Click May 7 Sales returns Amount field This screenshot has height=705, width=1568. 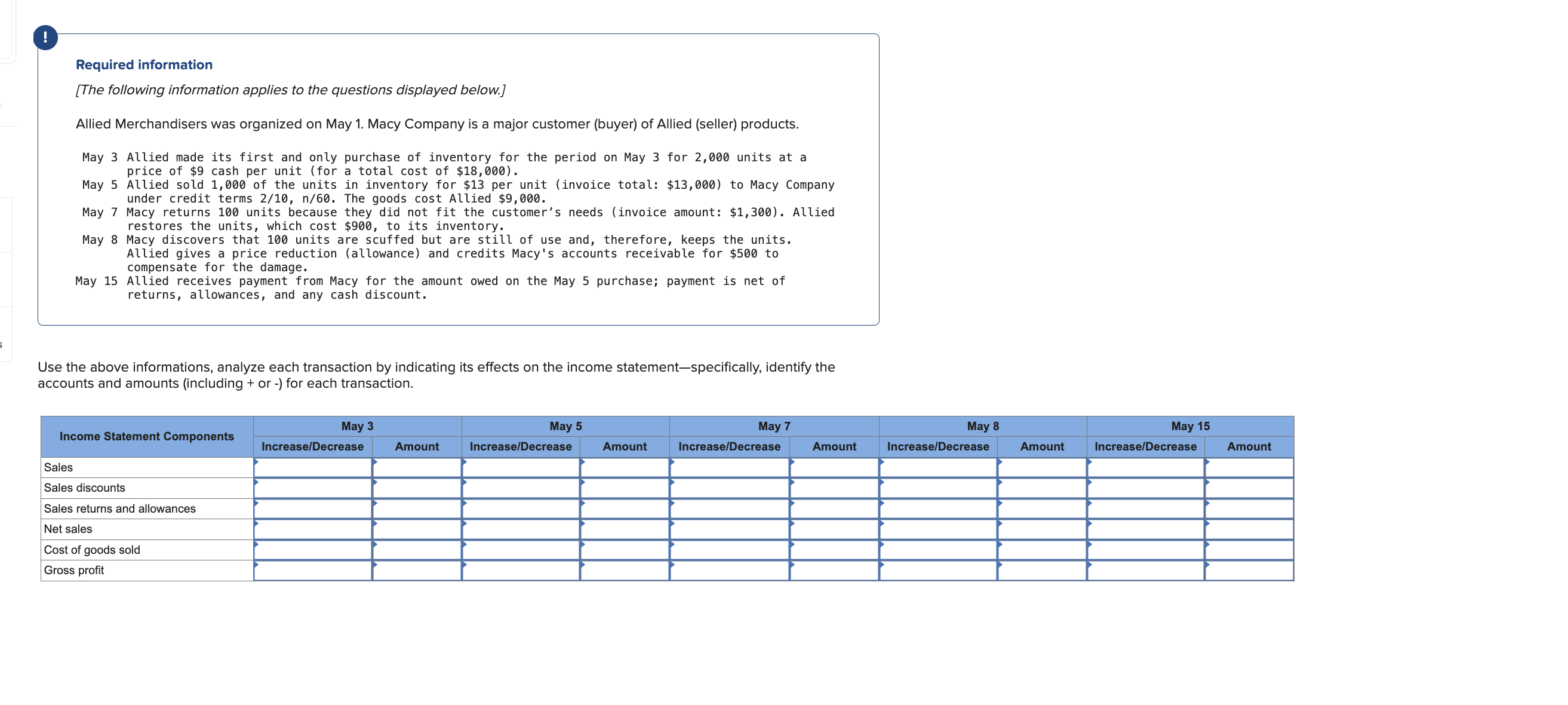tap(834, 509)
